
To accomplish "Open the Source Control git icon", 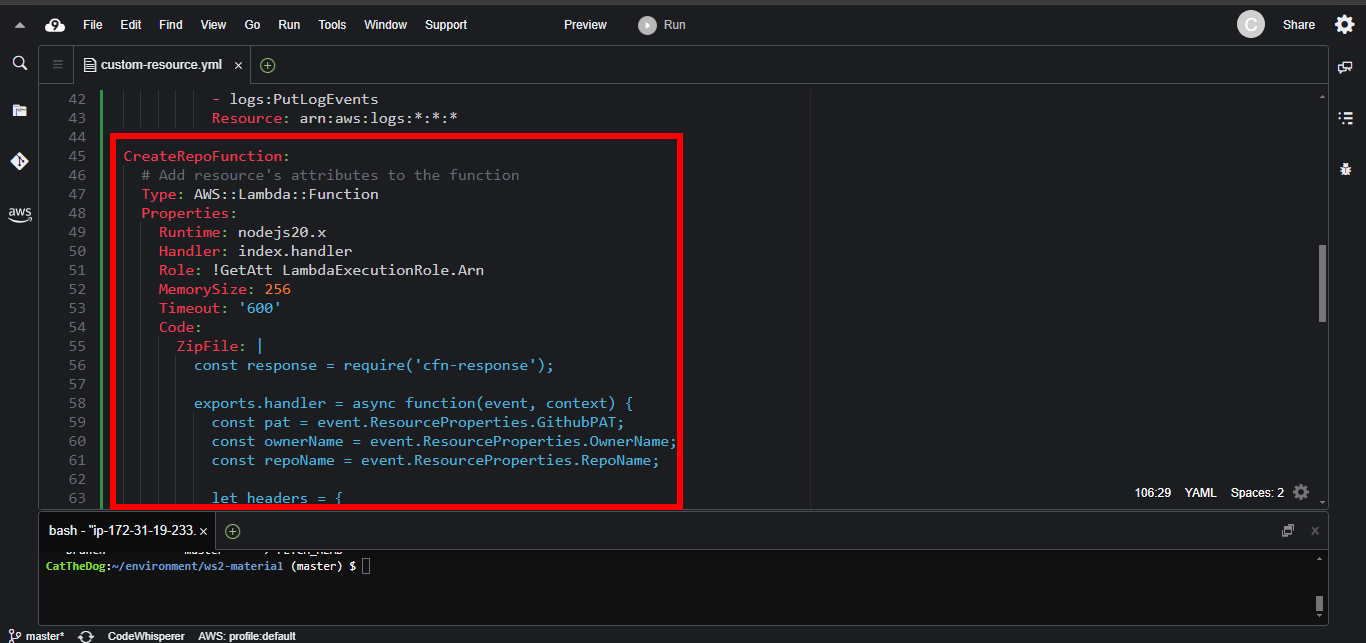I will pyautogui.click(x=19, y=161).
